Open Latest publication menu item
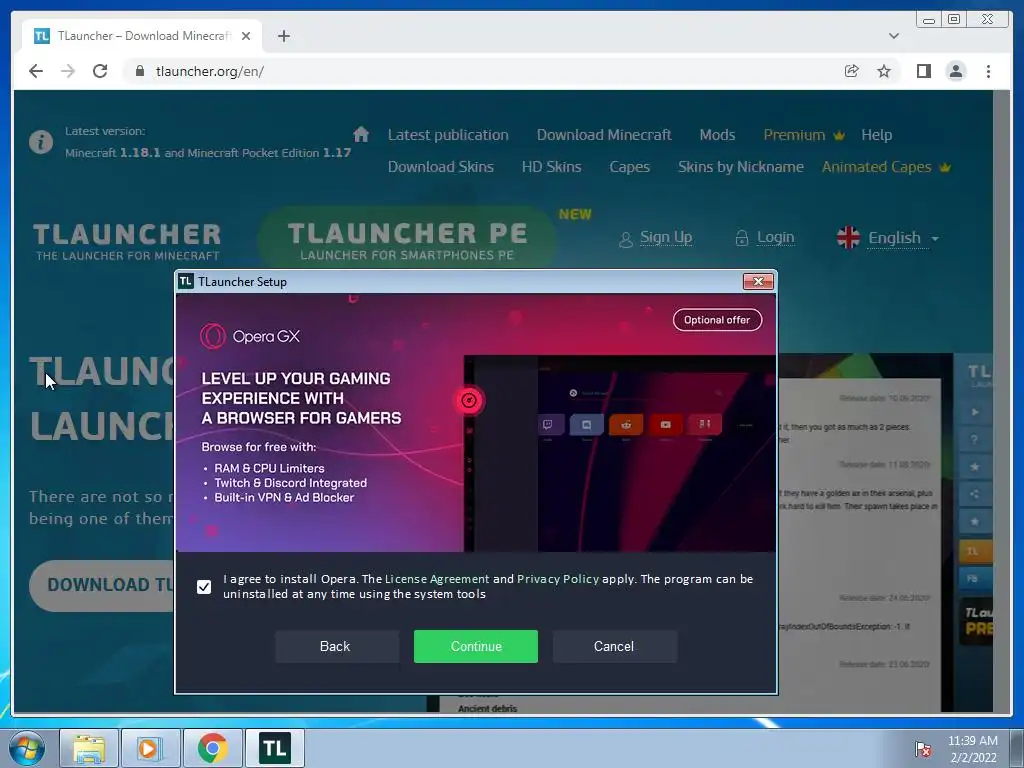The image size is (1024, 768). click(x=448, y=135)
